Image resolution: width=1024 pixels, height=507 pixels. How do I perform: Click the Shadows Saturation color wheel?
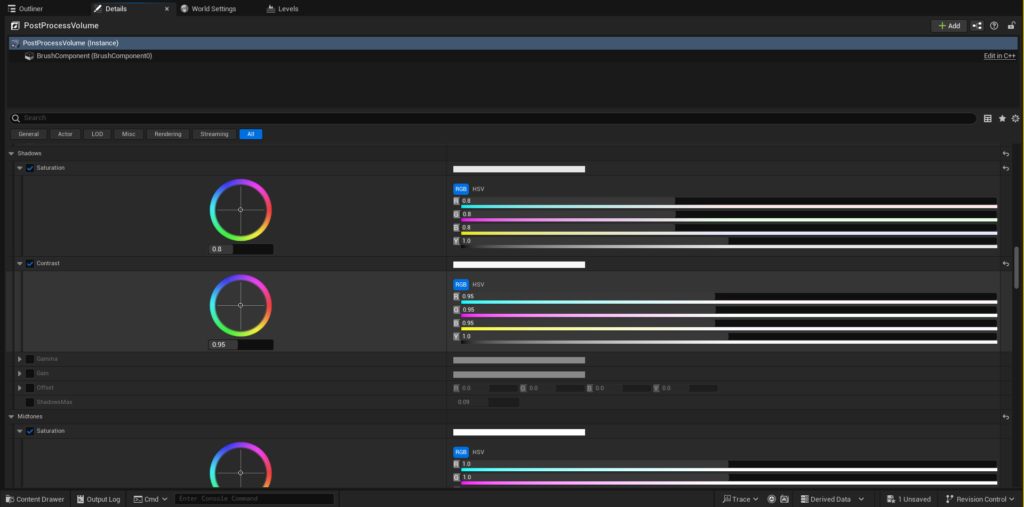click(240, 210)
